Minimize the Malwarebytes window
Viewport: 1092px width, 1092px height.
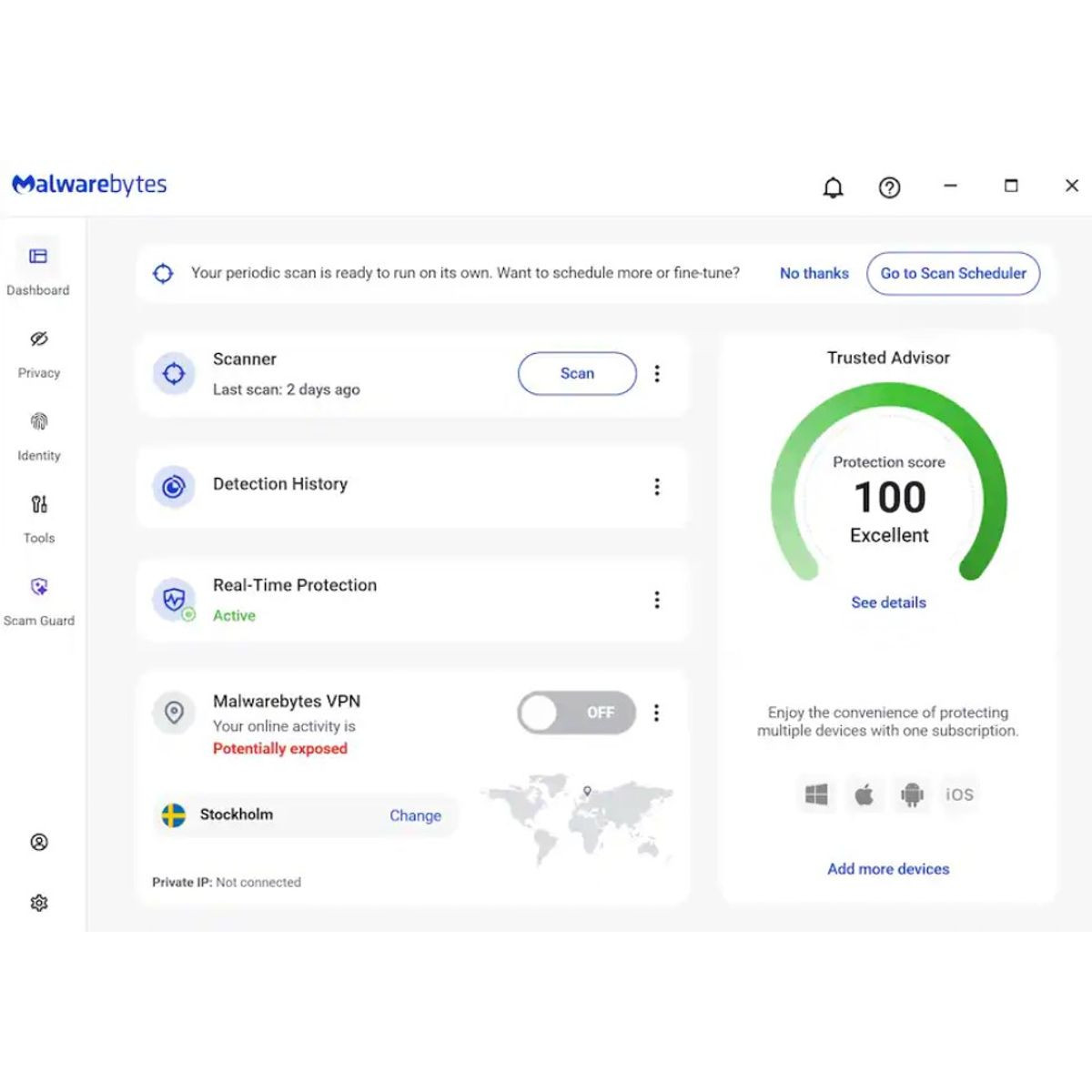click(950, 186)
